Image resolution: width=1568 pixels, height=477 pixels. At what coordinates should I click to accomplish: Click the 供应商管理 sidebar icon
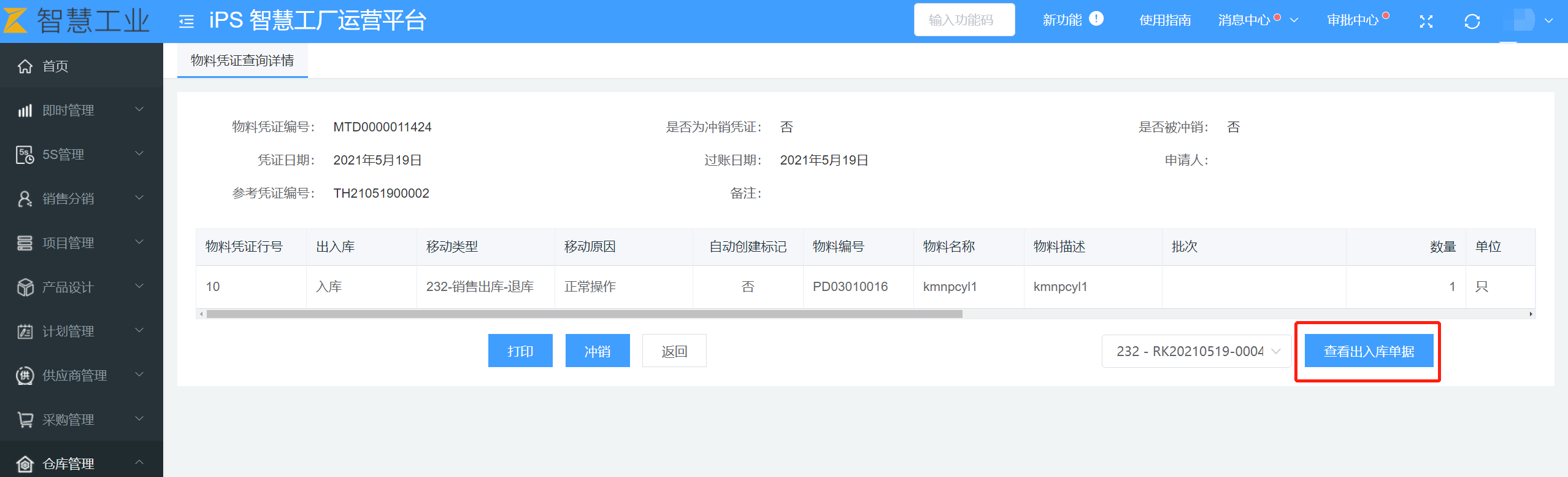tap(25, 376)
